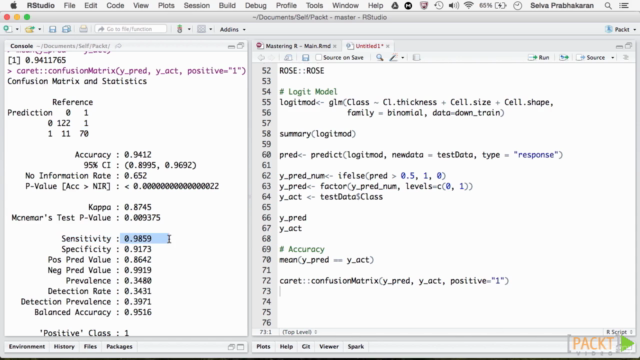
Task: Open the Tools menu
Action: click(x=314, y=6)
